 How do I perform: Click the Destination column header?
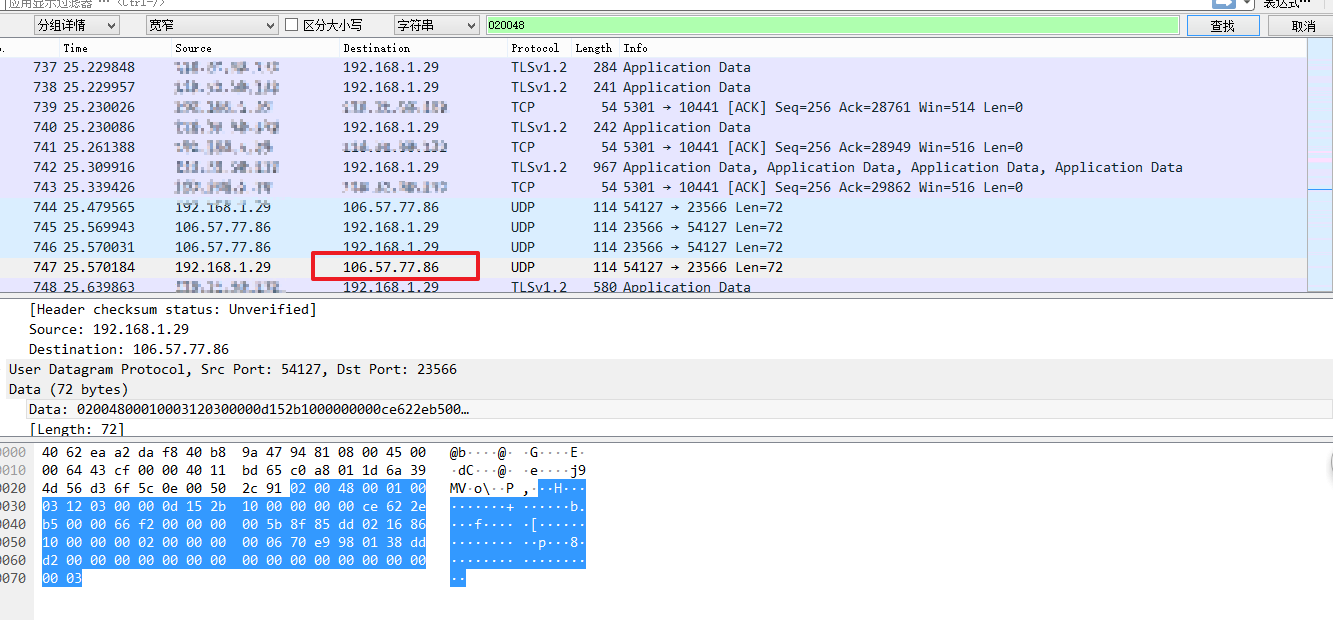tap(376, 48)
